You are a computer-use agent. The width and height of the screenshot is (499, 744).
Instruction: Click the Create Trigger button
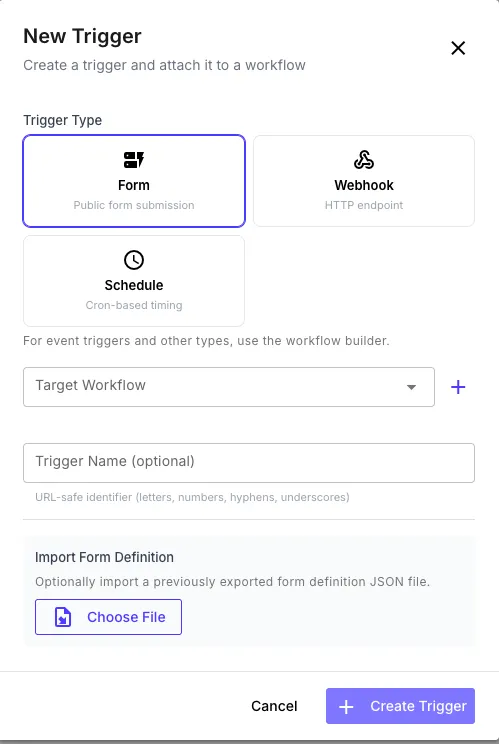tap(400, 706)
